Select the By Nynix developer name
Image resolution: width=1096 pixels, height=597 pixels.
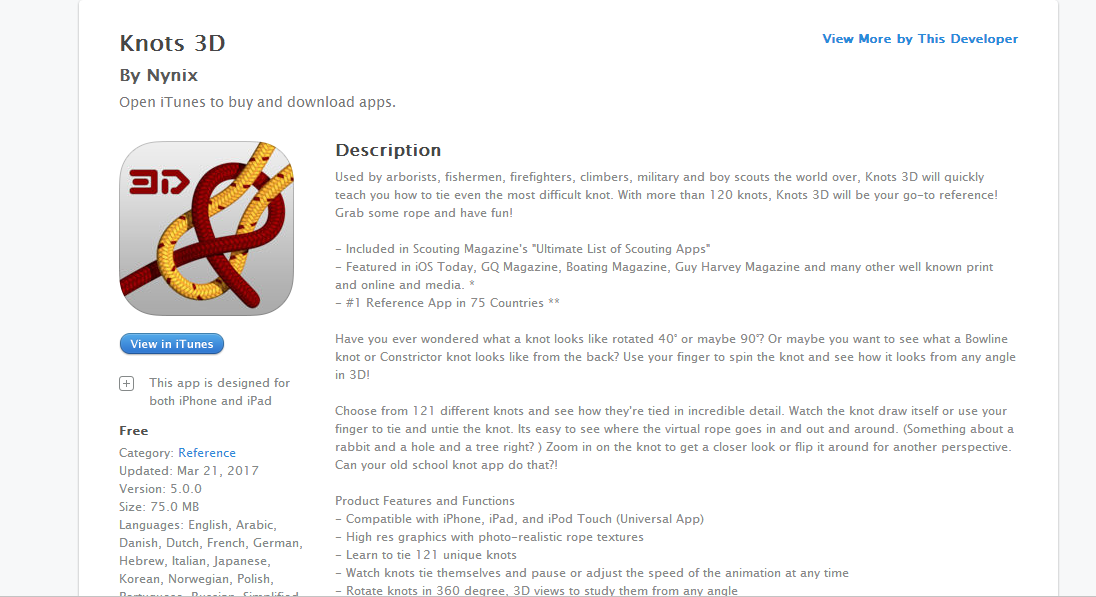pyautogui.click(x=159, y=75)
